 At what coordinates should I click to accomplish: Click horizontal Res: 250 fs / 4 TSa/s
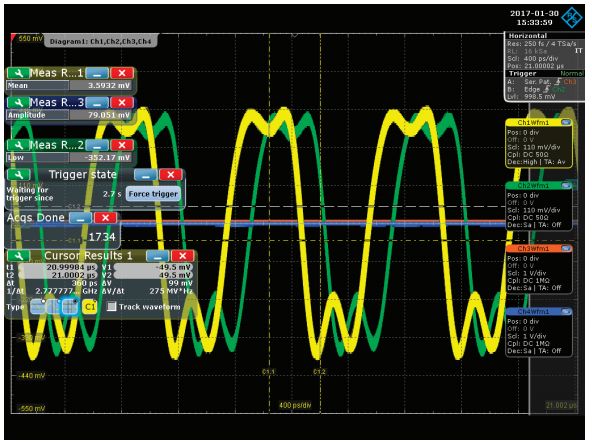coord(541,44)
